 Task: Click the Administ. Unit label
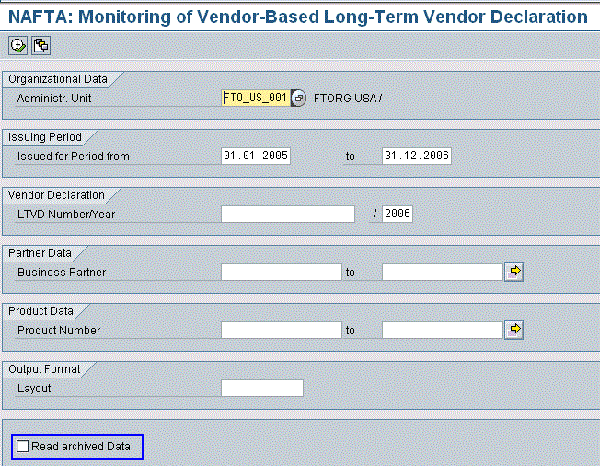(54, 98)
